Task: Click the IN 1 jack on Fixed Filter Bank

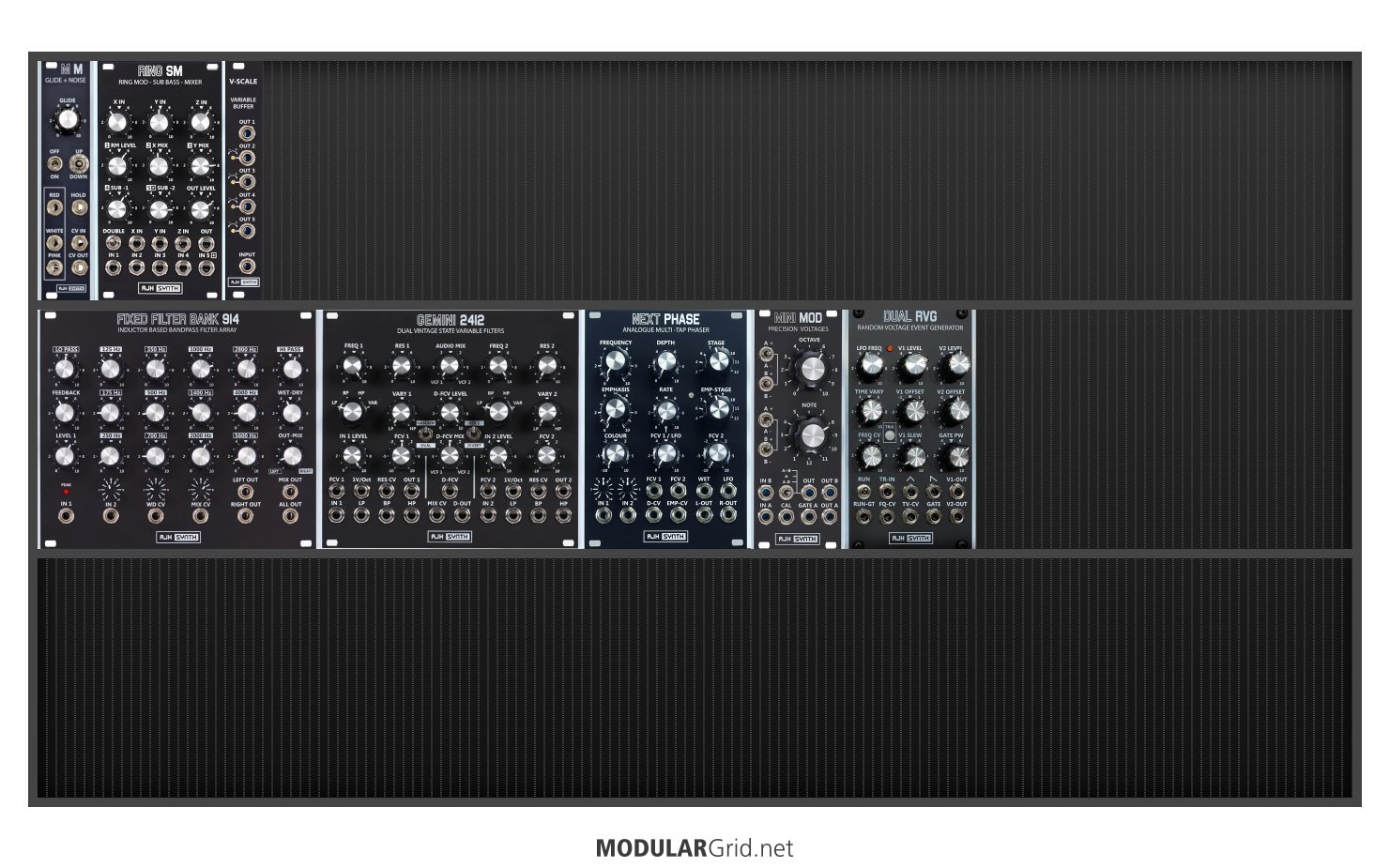Action: click(x=66, y=516)
